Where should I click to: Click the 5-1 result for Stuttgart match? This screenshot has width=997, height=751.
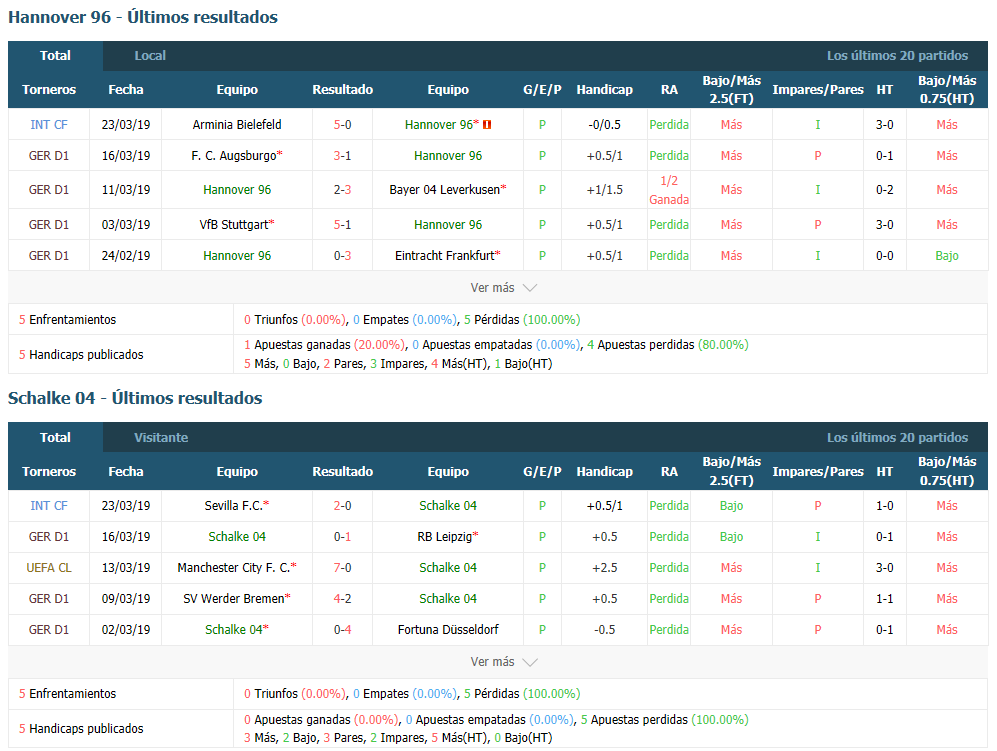click(343, 224)
